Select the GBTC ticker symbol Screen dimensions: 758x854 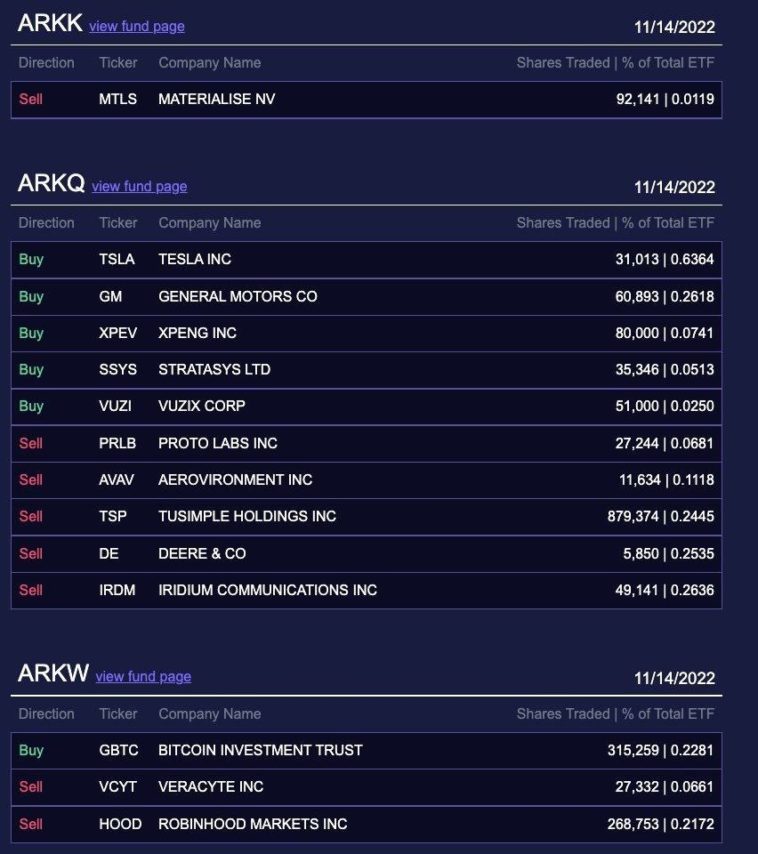(x=118, y=750)
